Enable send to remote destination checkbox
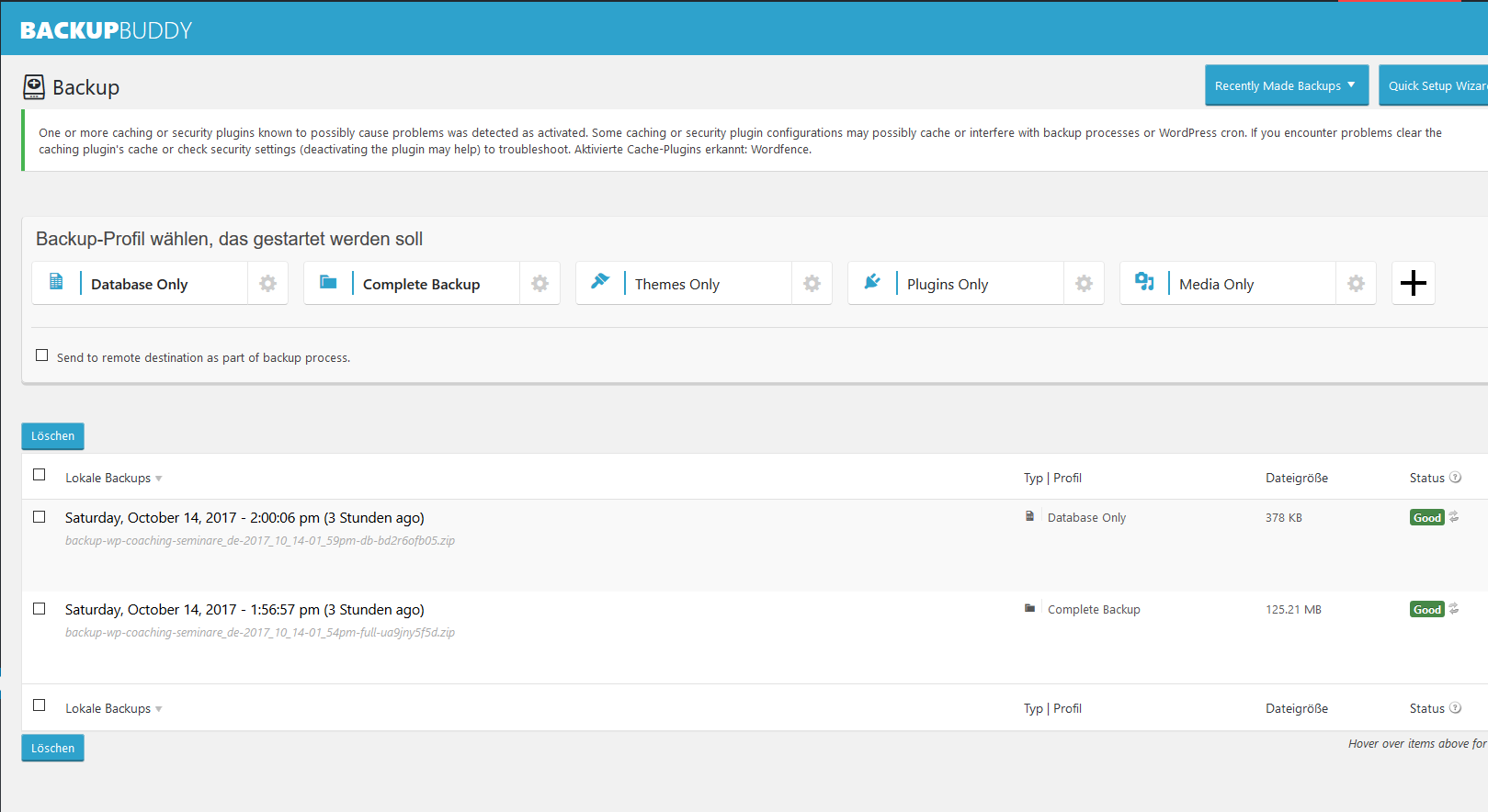This screenshot has width=1488, height=812. pos(41,355)
